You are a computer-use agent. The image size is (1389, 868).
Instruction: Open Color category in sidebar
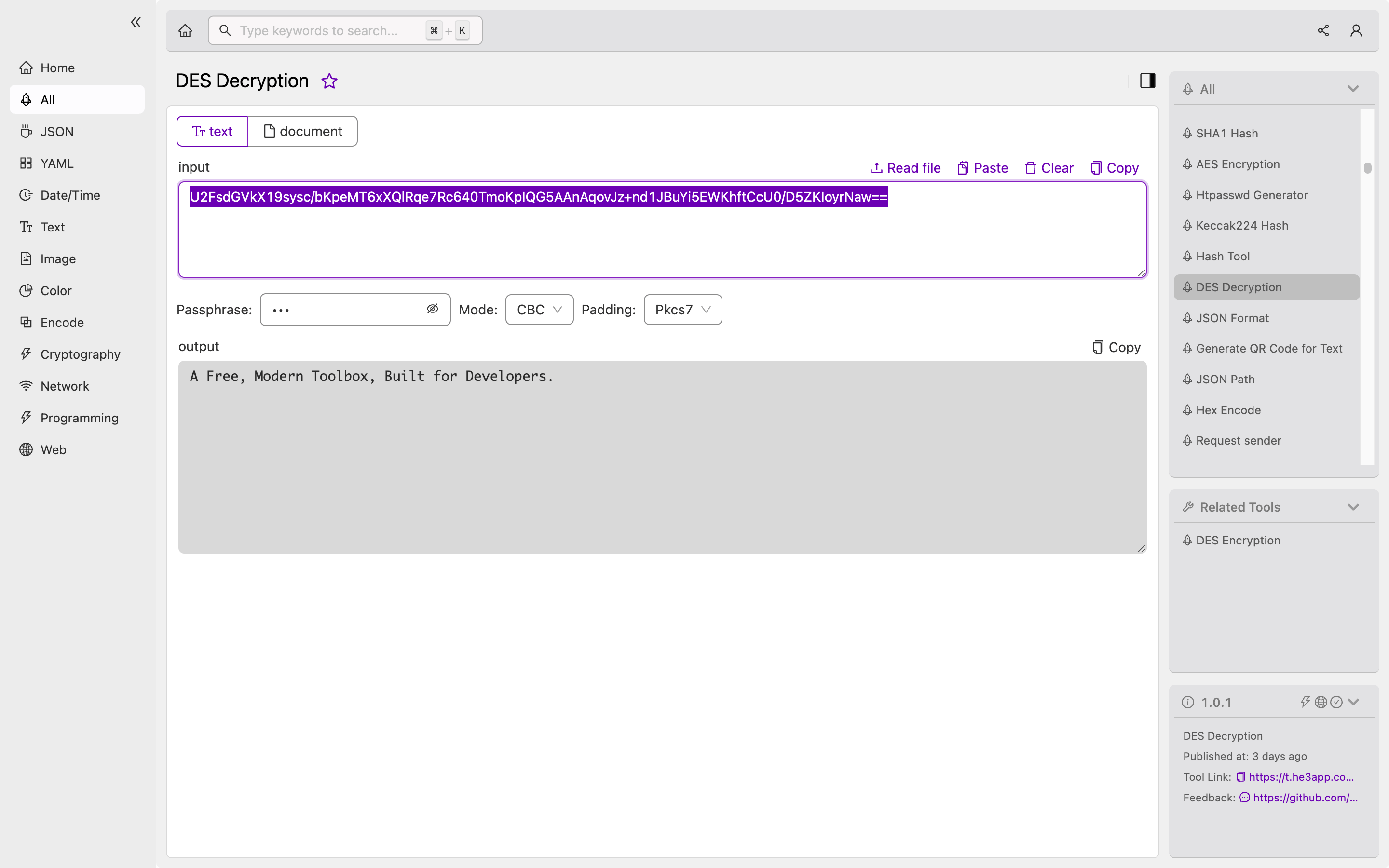coord(77,290)
